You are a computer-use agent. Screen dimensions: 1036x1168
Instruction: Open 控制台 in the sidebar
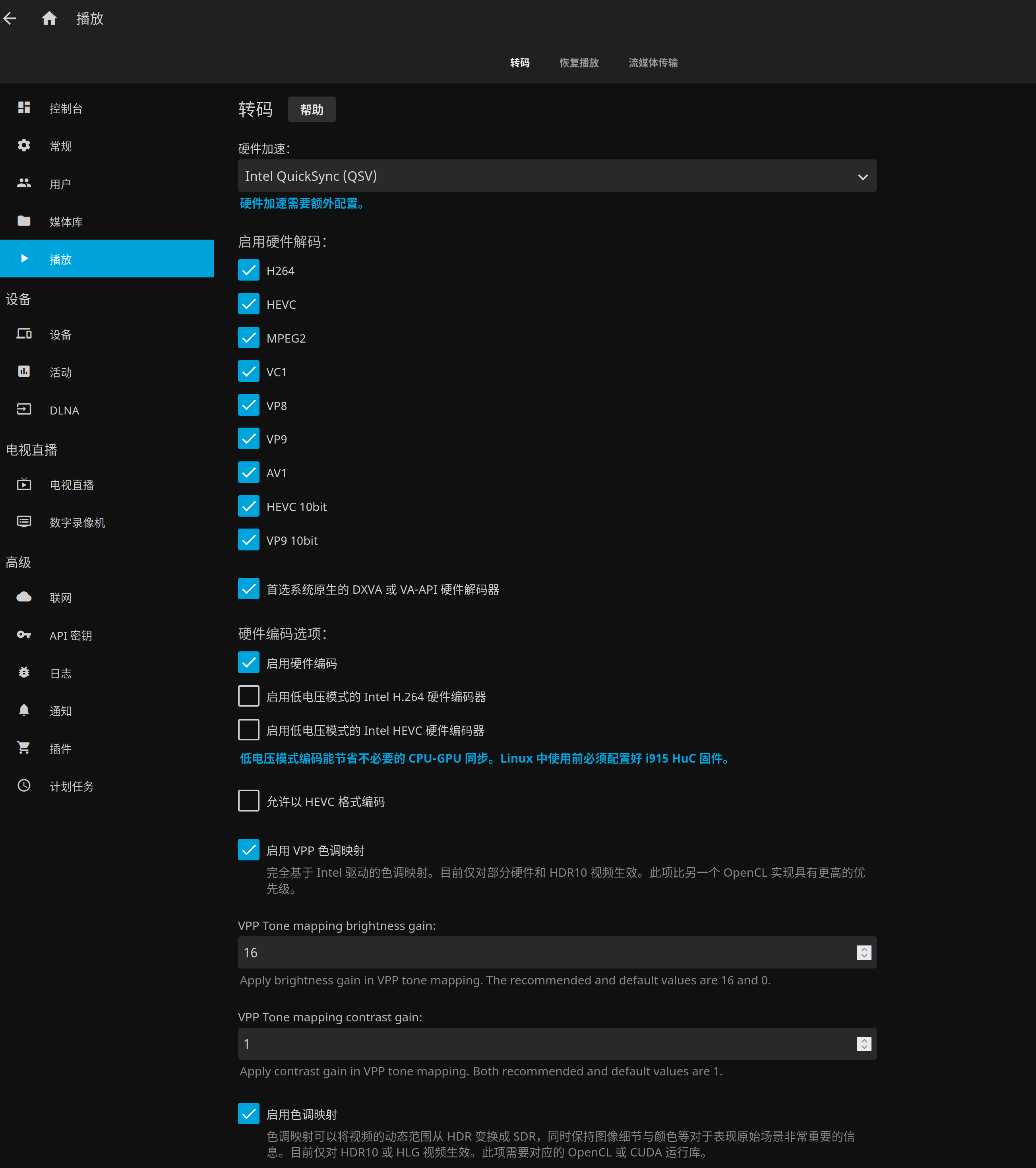click(x=107, y=108)
